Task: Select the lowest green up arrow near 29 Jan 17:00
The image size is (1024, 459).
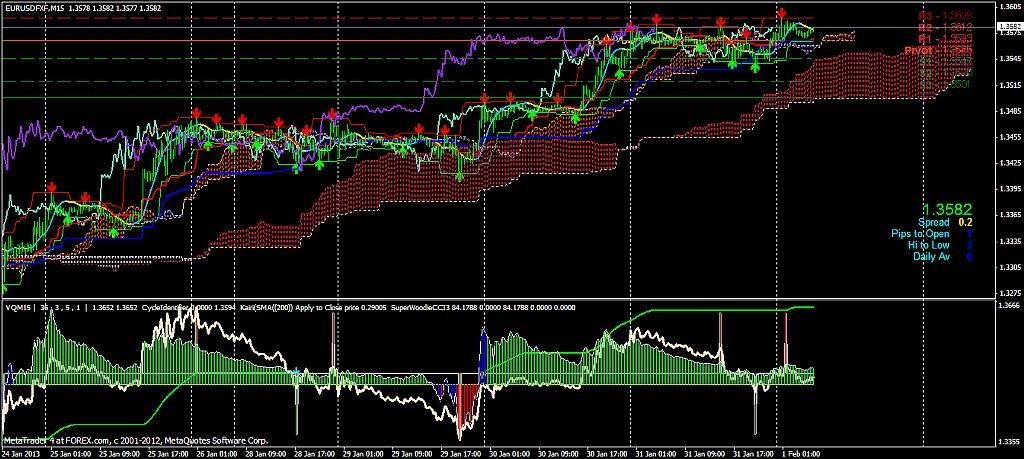Action: tap(459, 175)
